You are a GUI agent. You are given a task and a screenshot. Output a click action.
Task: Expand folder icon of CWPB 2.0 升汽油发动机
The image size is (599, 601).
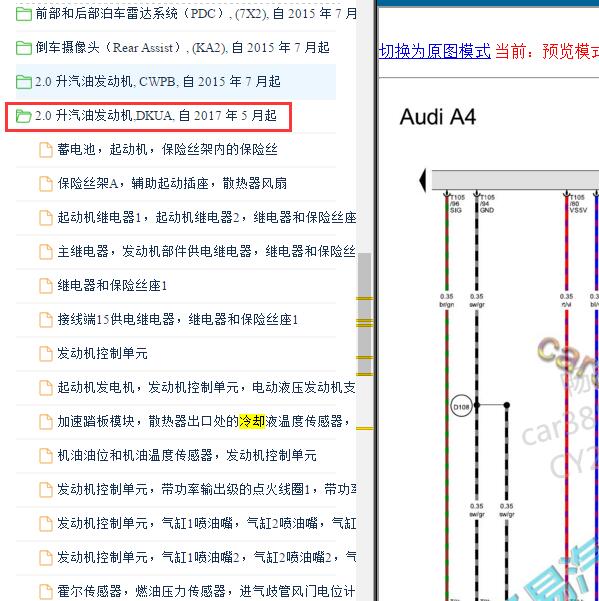(x=24, y=82)
